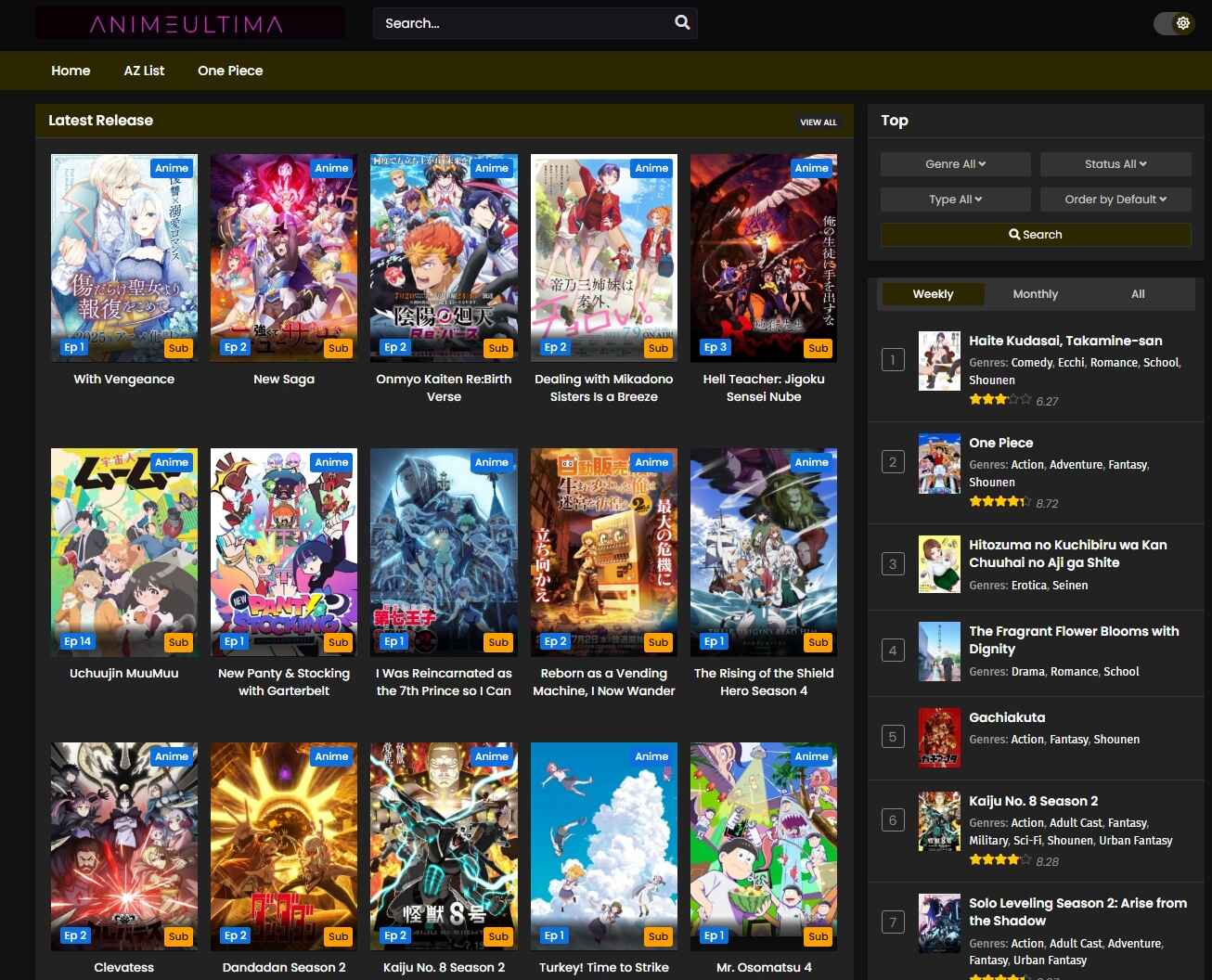Screen dimensions: 1212x980
Task: Click Sub badge on Dandadan Season 2 poster
Action: (338, 936)
